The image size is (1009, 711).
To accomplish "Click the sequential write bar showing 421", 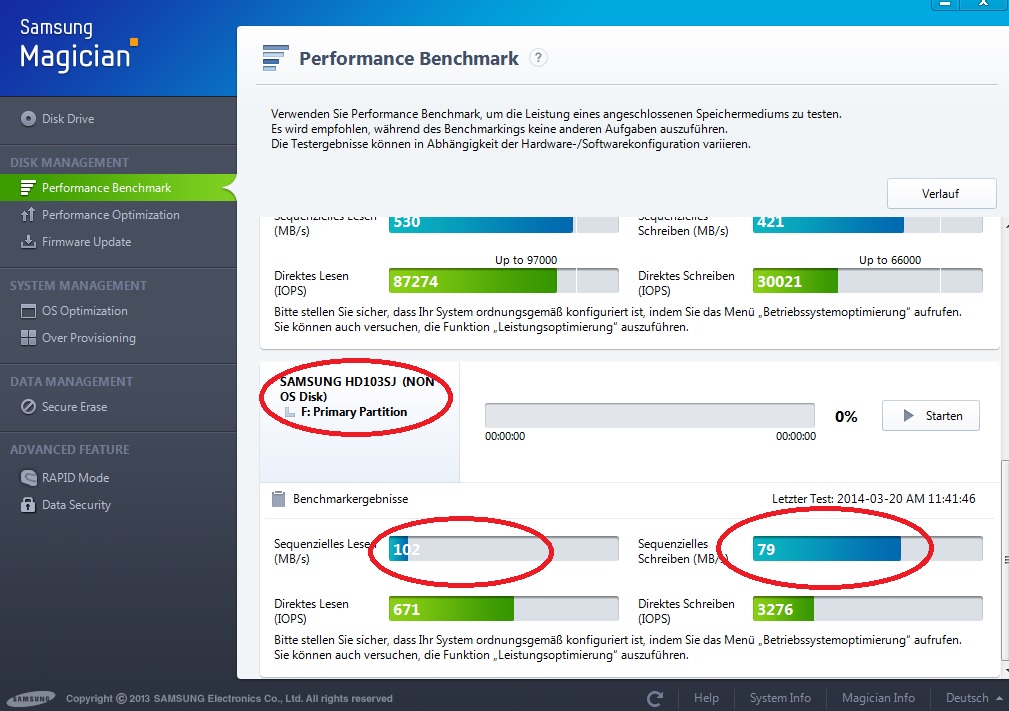I will click(867, 223).
